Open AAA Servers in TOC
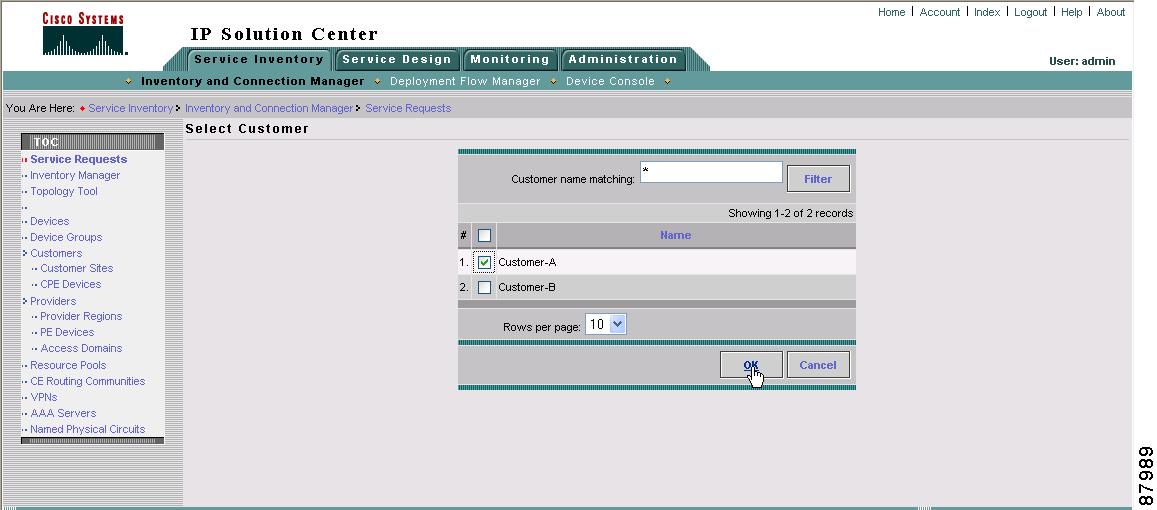 [x=63, y=413]
